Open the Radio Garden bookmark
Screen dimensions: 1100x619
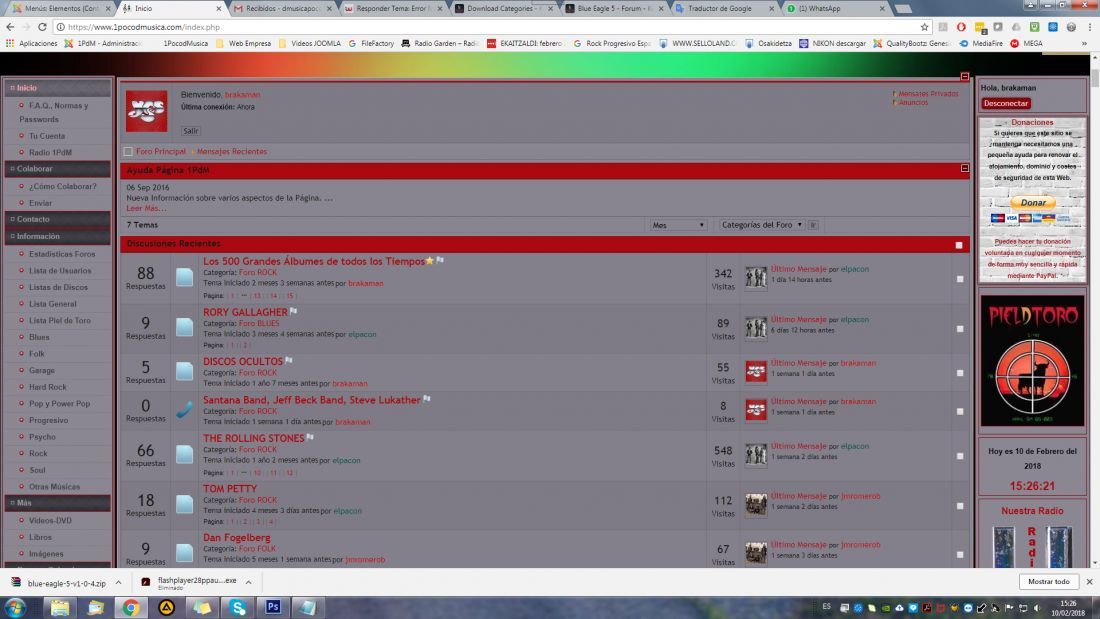click(x=439, y=44)
